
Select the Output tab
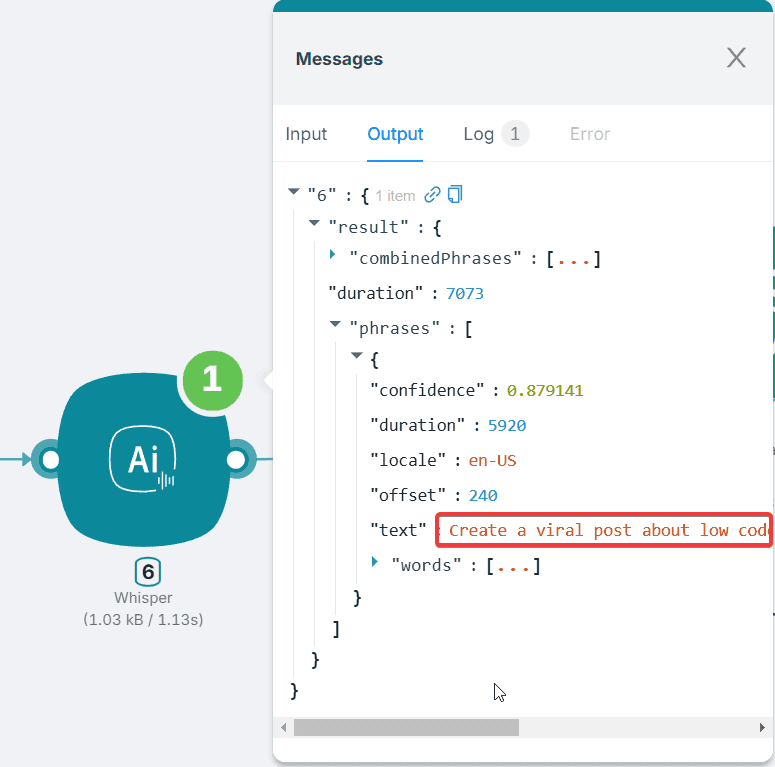pos(395,134)
